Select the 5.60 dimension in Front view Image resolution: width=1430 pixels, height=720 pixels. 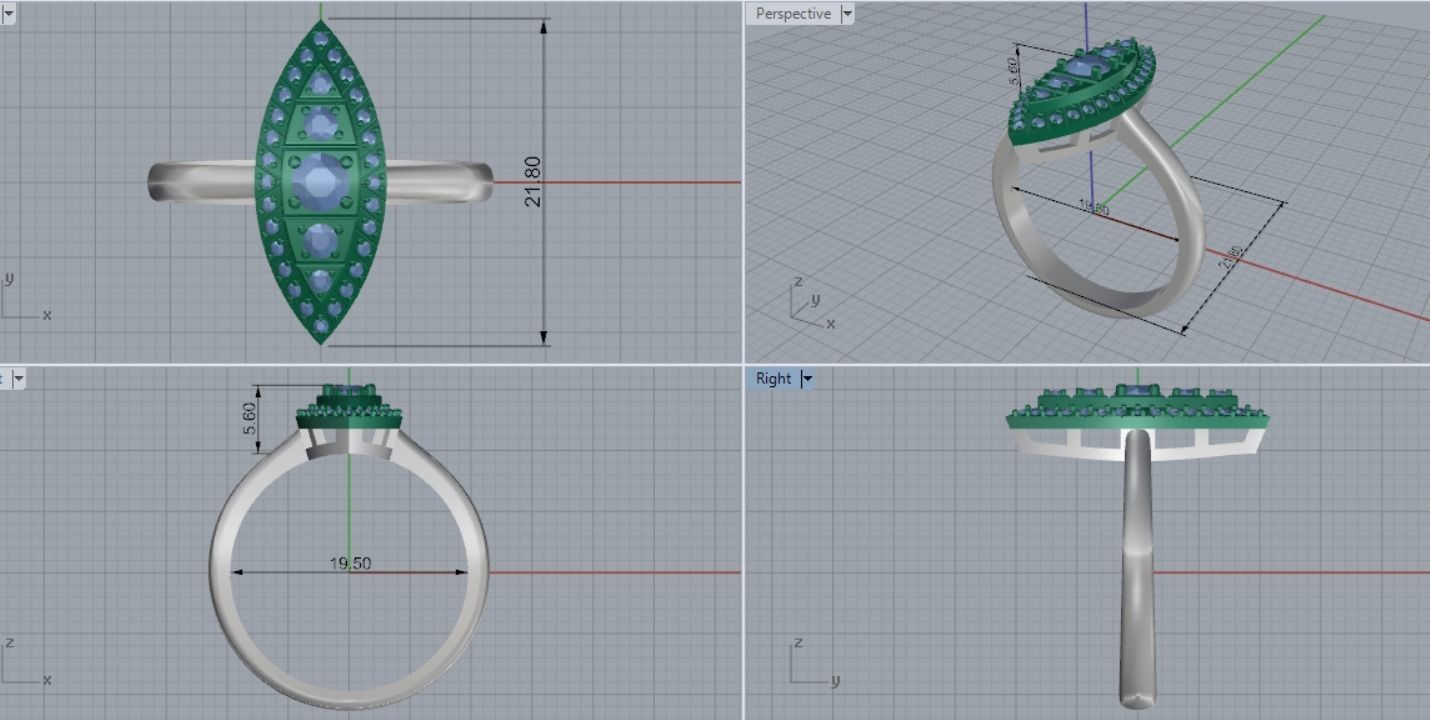coord(251,419)
